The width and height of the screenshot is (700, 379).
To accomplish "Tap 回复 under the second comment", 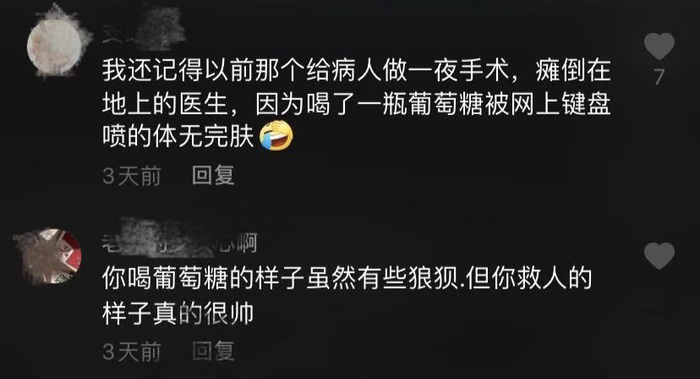I will coord(213,351).
